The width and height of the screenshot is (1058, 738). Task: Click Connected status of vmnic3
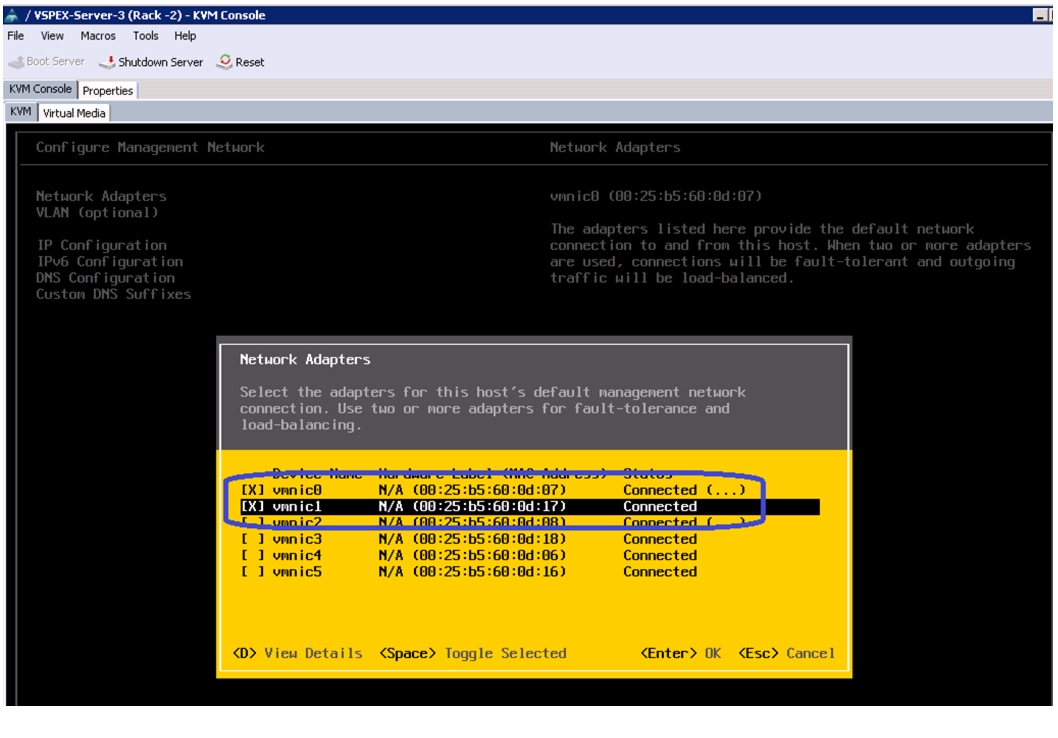click(x=660, y=539)
